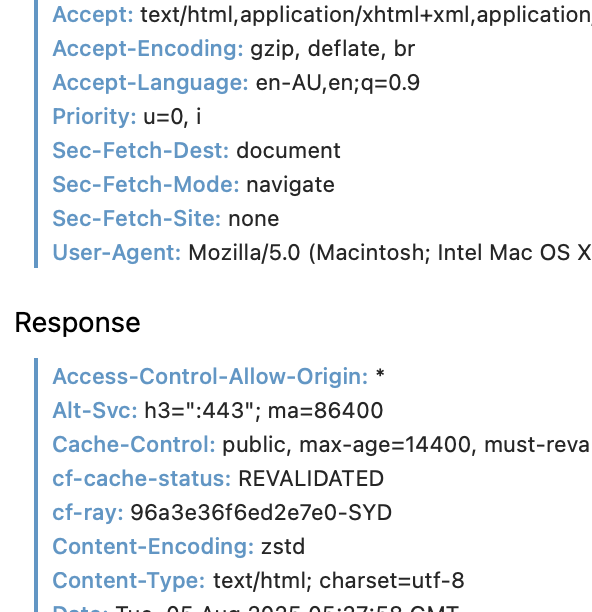Click the Priority header label
This screenshot has height=612, width=592.
point(94,117)
